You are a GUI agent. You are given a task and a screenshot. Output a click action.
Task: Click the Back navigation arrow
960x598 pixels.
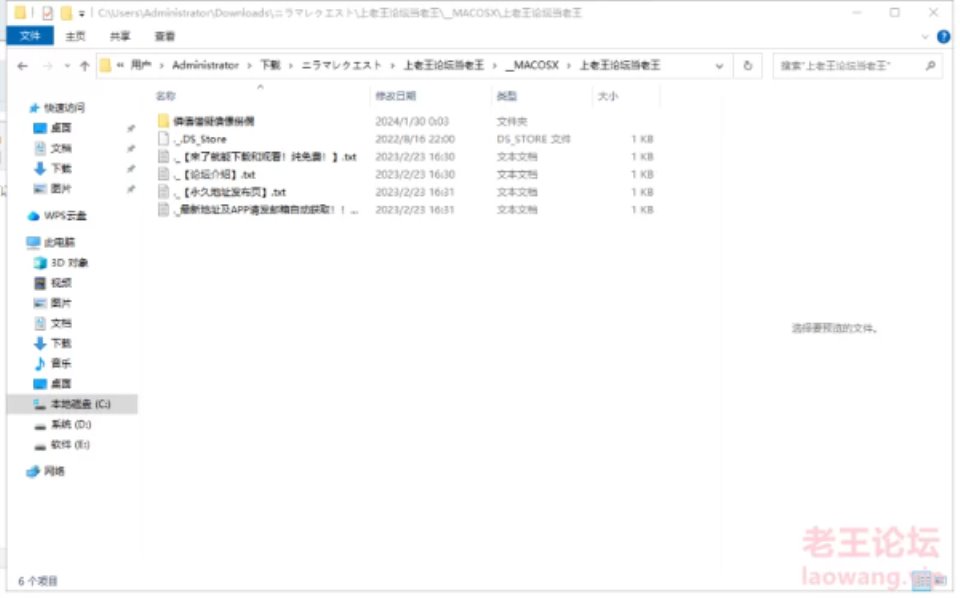coord(22,66)
